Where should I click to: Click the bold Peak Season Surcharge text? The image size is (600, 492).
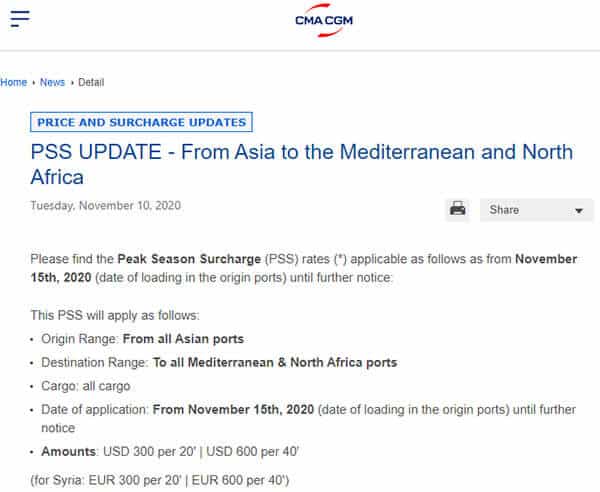click(x=189, y=259)
